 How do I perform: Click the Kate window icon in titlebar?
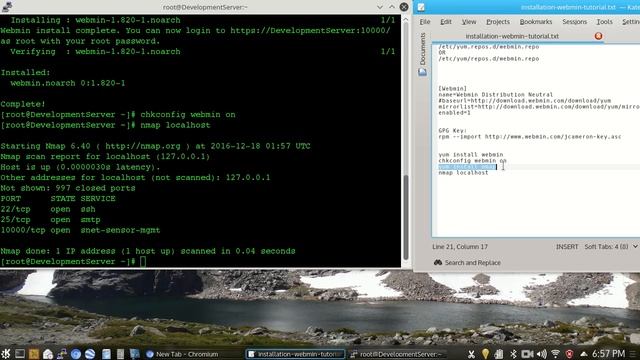421,7
